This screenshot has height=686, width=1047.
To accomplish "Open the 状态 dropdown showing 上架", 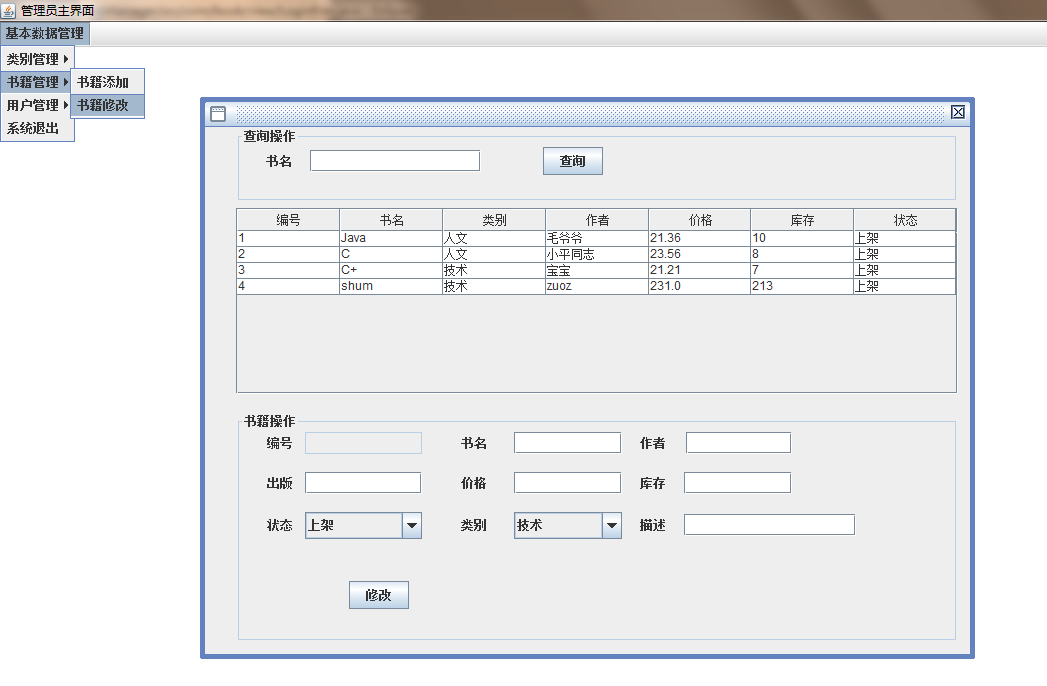I will (363, 525).
